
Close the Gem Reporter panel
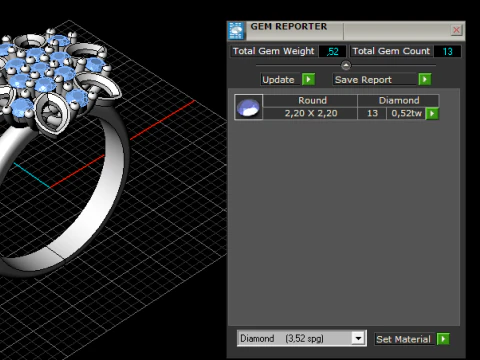456,30
